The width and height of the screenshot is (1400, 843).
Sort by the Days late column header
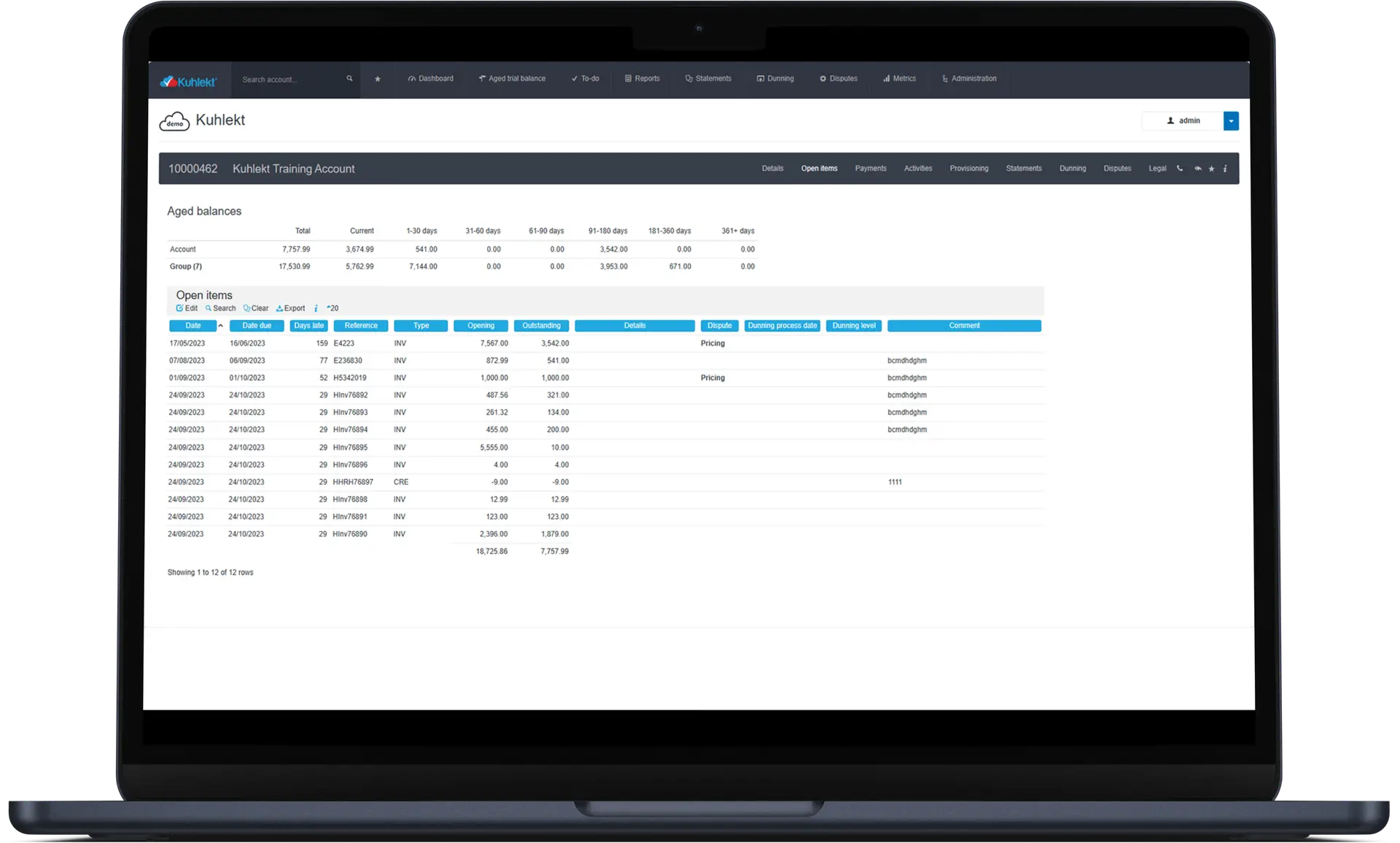point(309,326)
